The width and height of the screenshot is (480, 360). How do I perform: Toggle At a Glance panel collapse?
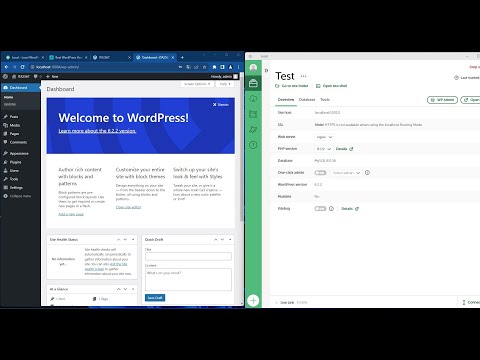tap(133, 289)
